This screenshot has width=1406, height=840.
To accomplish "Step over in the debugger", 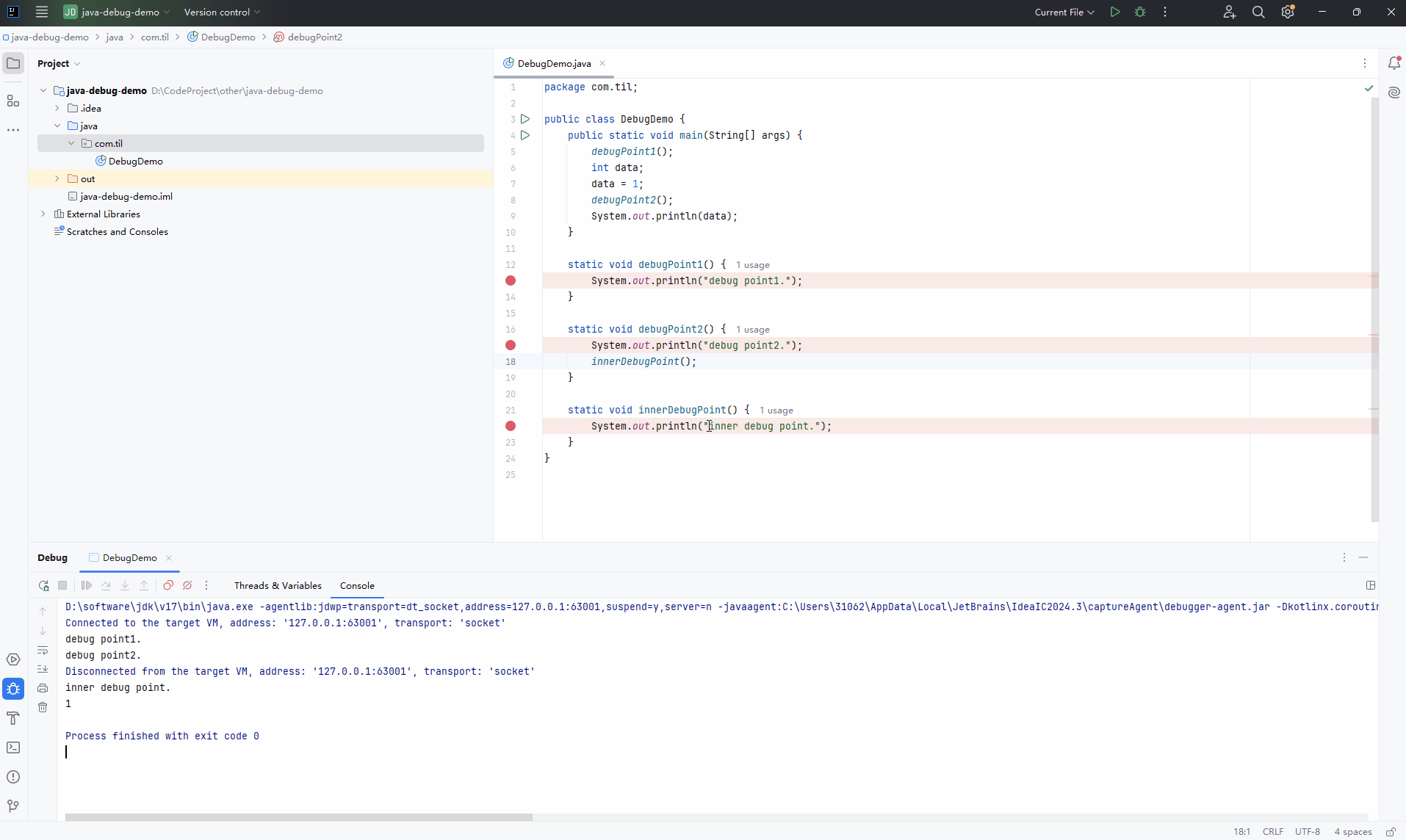I will pos(106,585).
